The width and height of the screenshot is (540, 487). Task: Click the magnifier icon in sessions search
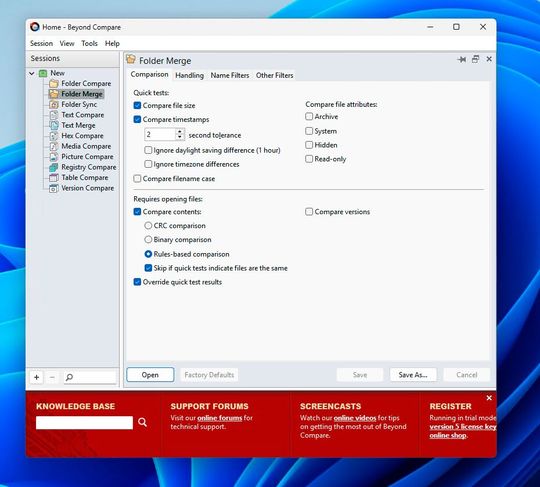pos(69,377)
